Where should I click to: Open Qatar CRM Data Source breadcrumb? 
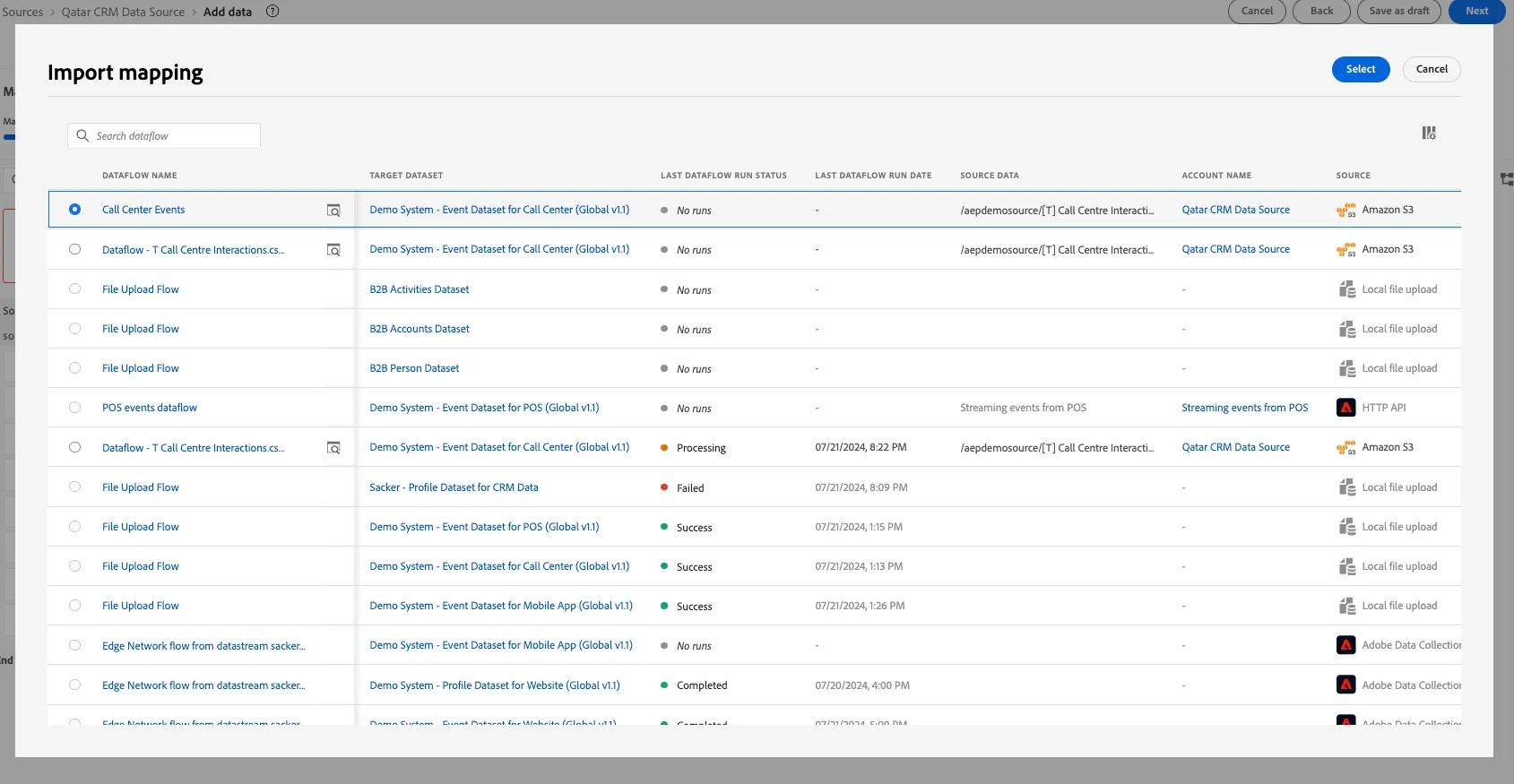(x=123, y=12)
